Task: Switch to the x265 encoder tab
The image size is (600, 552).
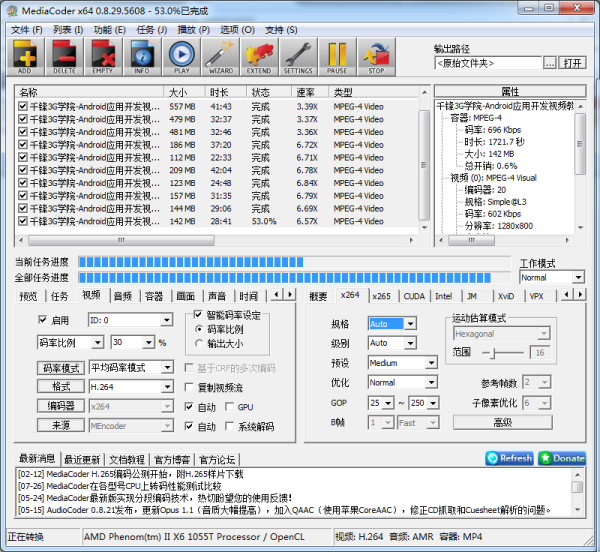Action: pos(382,296)
